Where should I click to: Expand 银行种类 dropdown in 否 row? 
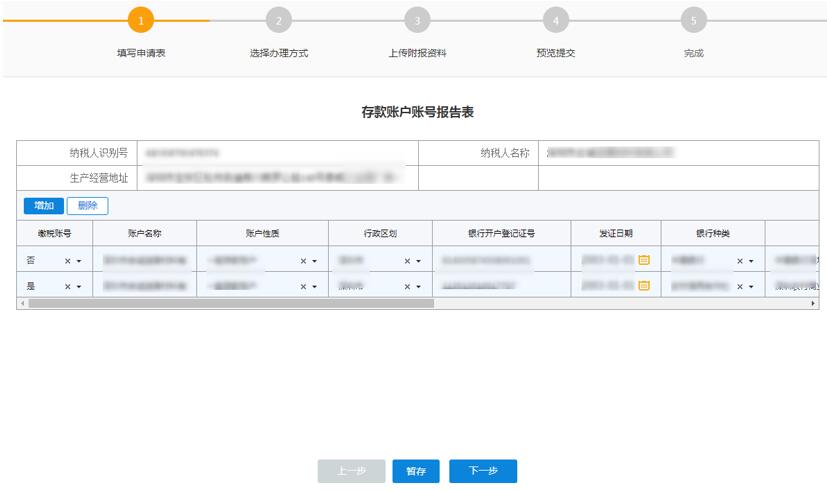(x=752, y=261)
